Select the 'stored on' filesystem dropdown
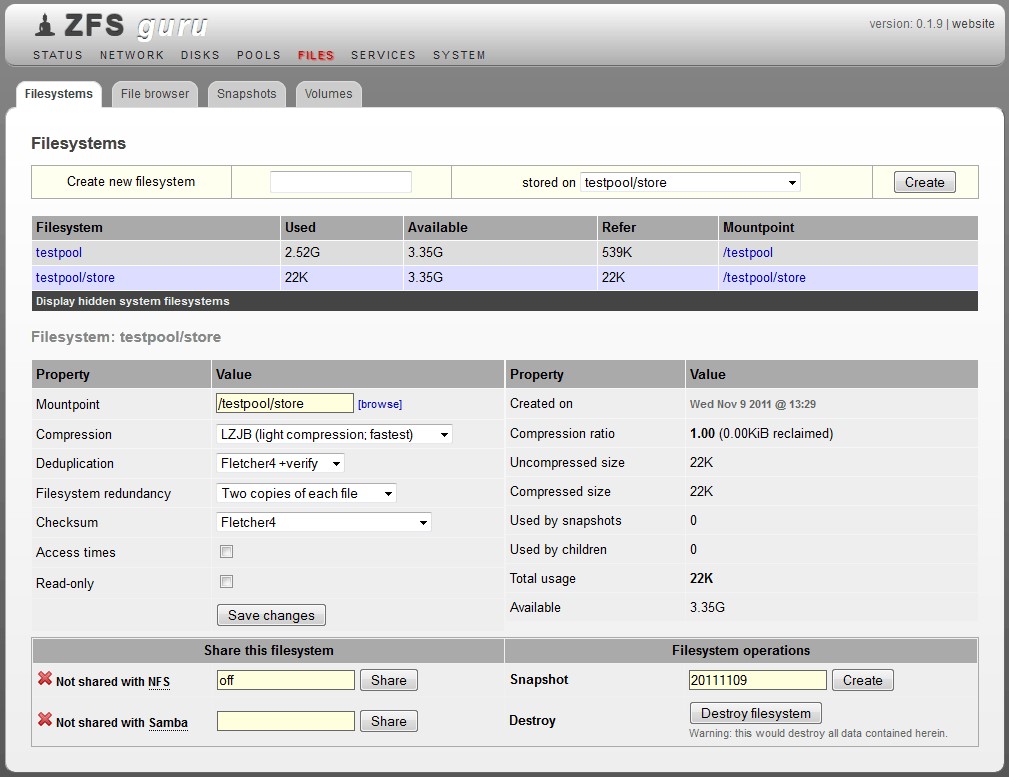 point(690,183)
